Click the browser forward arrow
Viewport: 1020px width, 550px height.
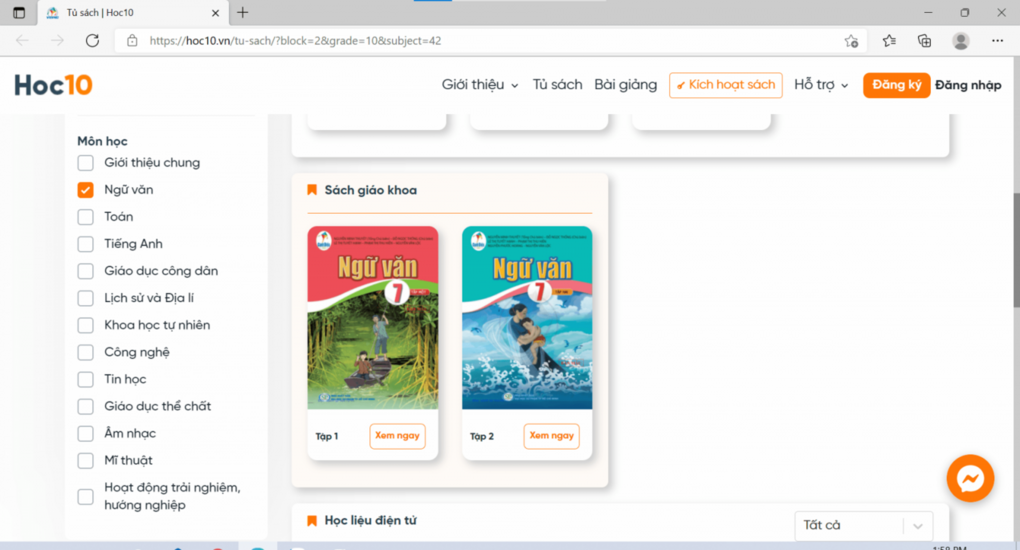click(57, 40)
